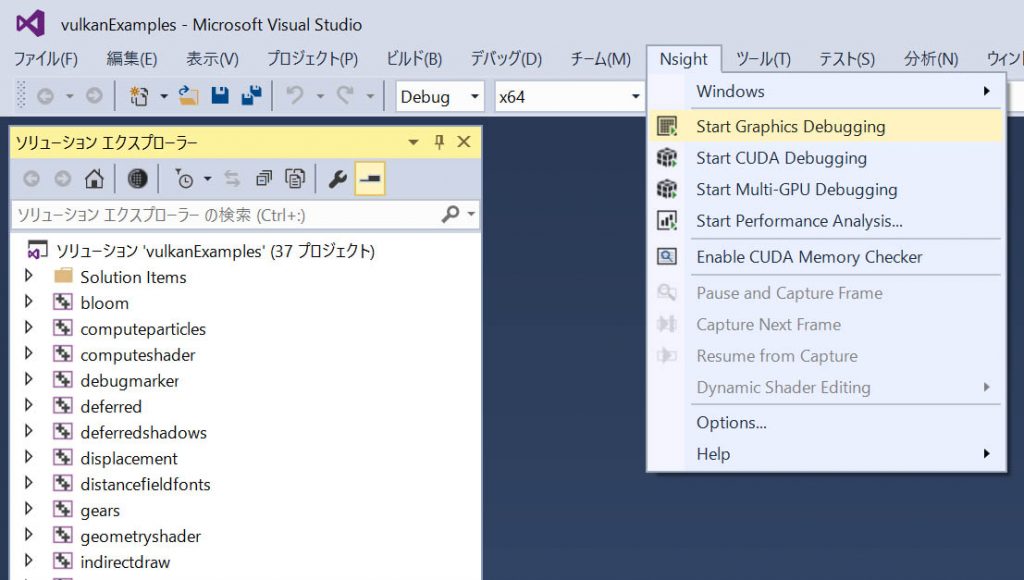
Task: Select the vulkanExamples solution root node
Action: 215,251
